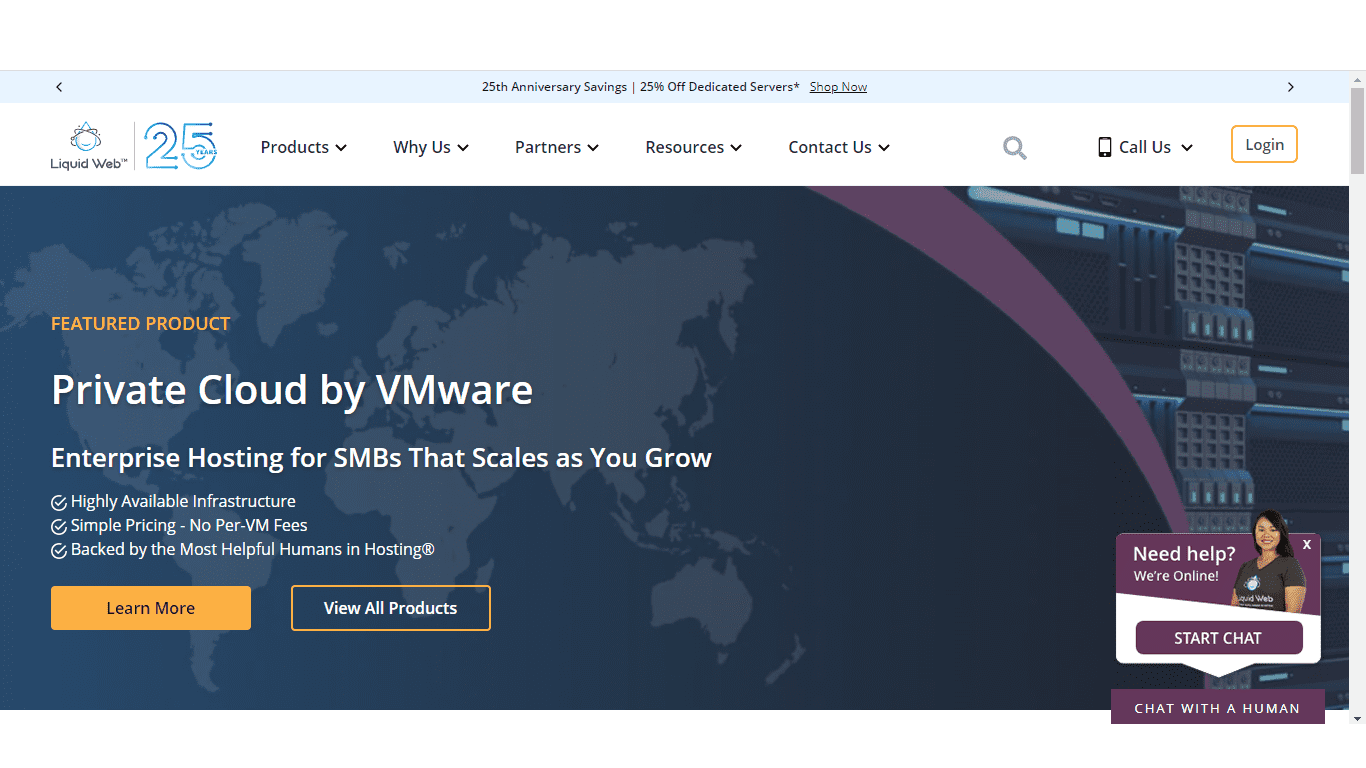Click the chat agent photo
This screenshot has height=768, width=1366.
pyautogui.click(x=1269, y=562)
